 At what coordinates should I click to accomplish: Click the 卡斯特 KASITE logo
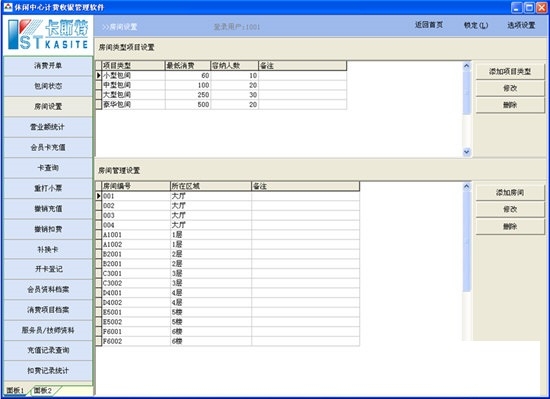[48, 35]
